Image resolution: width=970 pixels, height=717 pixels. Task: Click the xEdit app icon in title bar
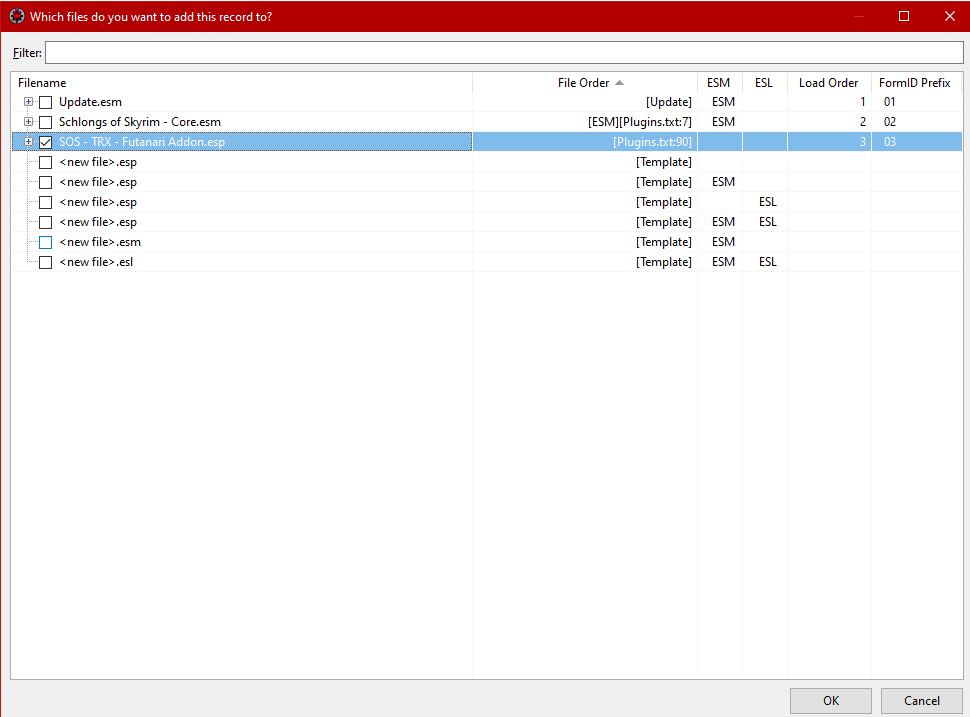click(x=16, y=16)
